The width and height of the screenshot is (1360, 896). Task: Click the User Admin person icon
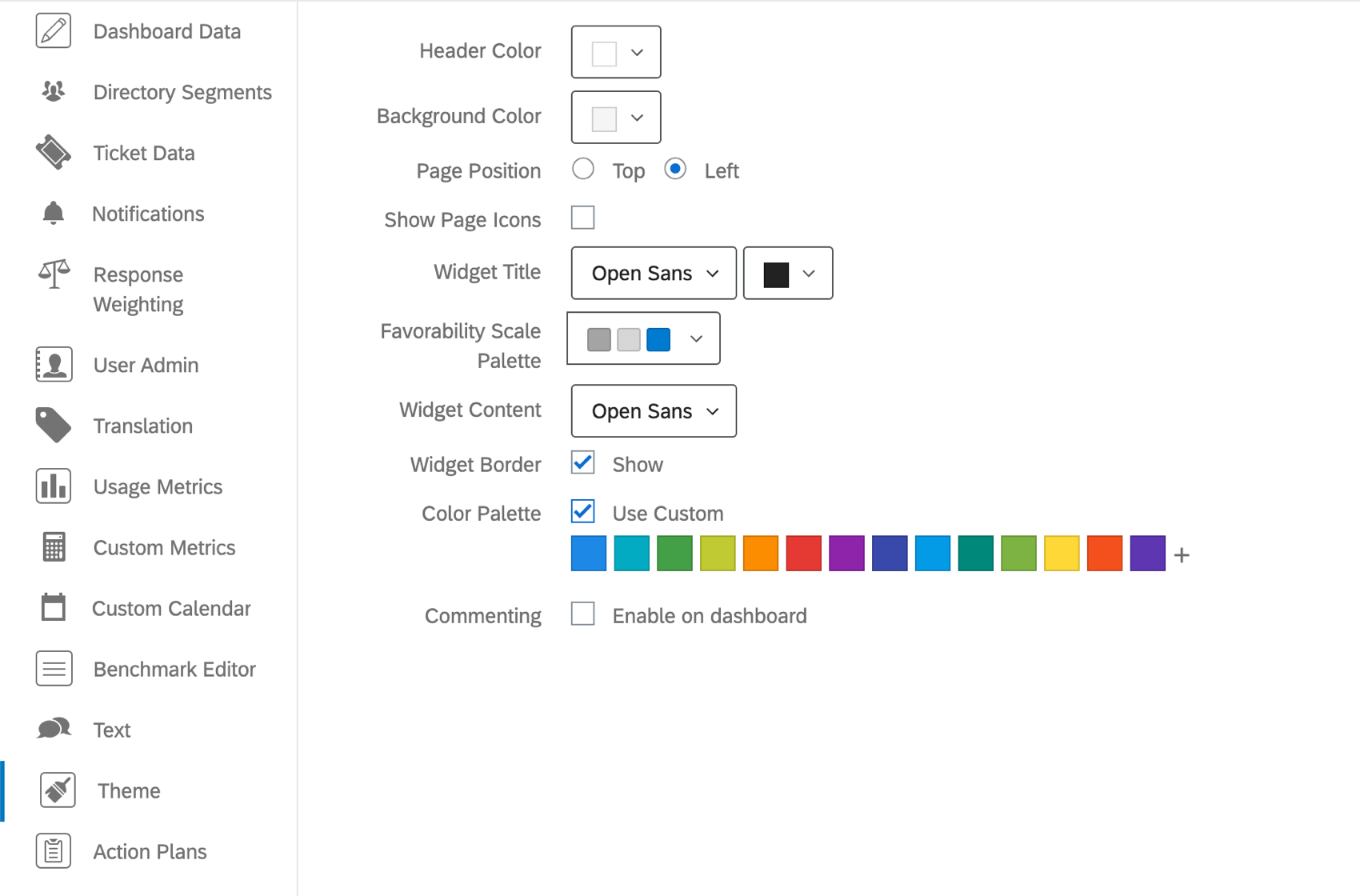[54, 365]
